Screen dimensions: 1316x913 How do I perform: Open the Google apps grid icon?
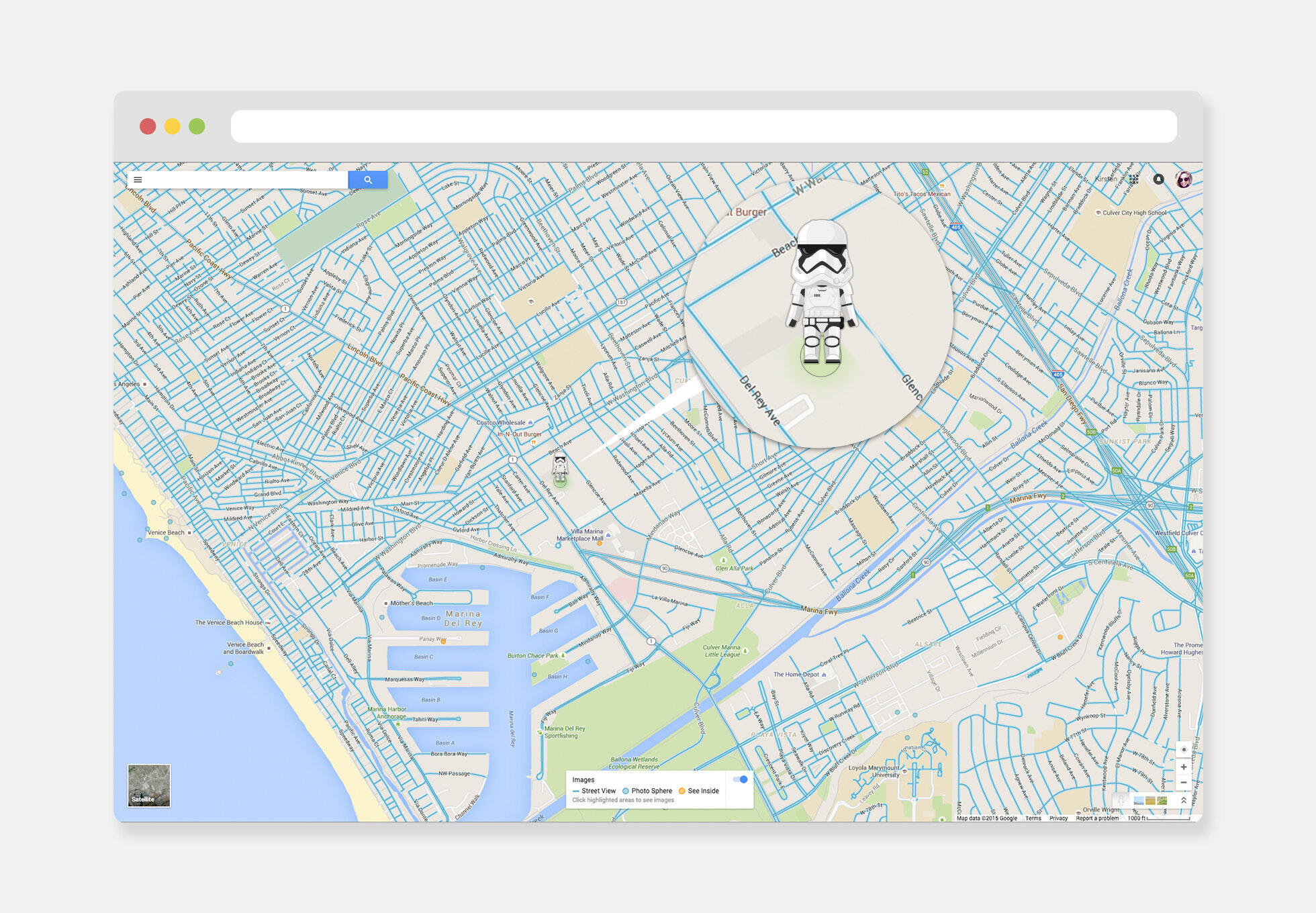1134,179
